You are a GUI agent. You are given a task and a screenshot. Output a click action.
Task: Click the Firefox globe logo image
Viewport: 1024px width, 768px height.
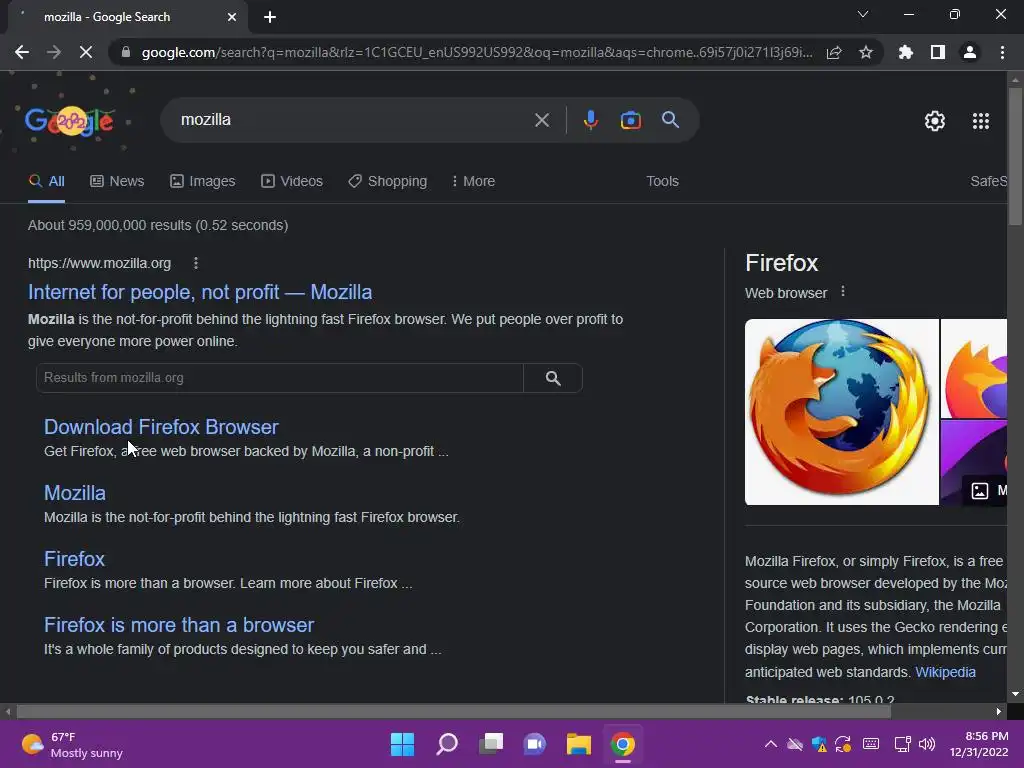click(x=842, y=412)
